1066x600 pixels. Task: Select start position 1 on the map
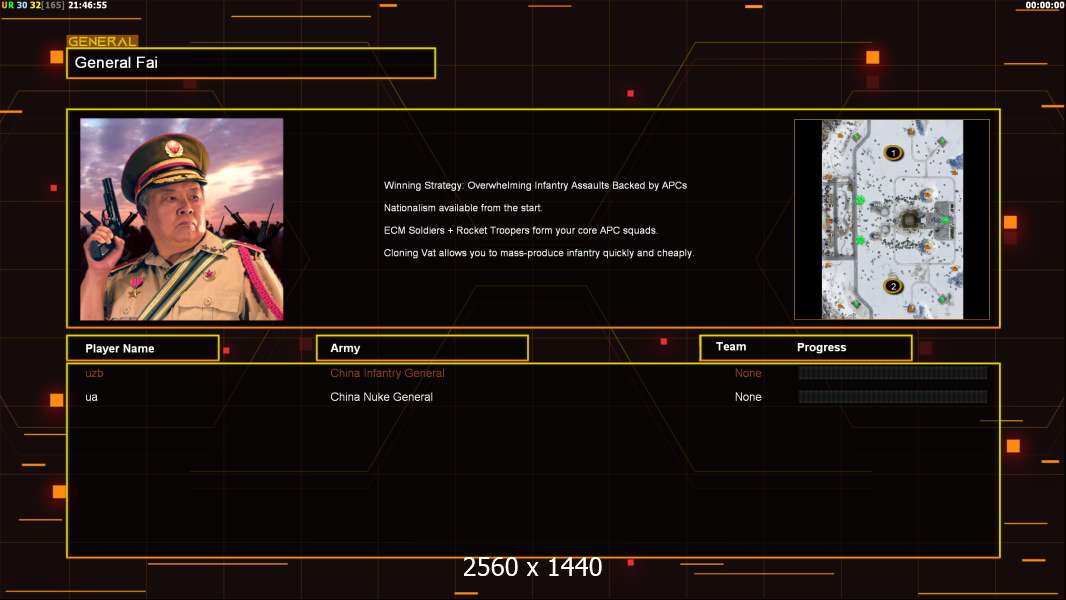pyautogui.click(x=893, y=153)
